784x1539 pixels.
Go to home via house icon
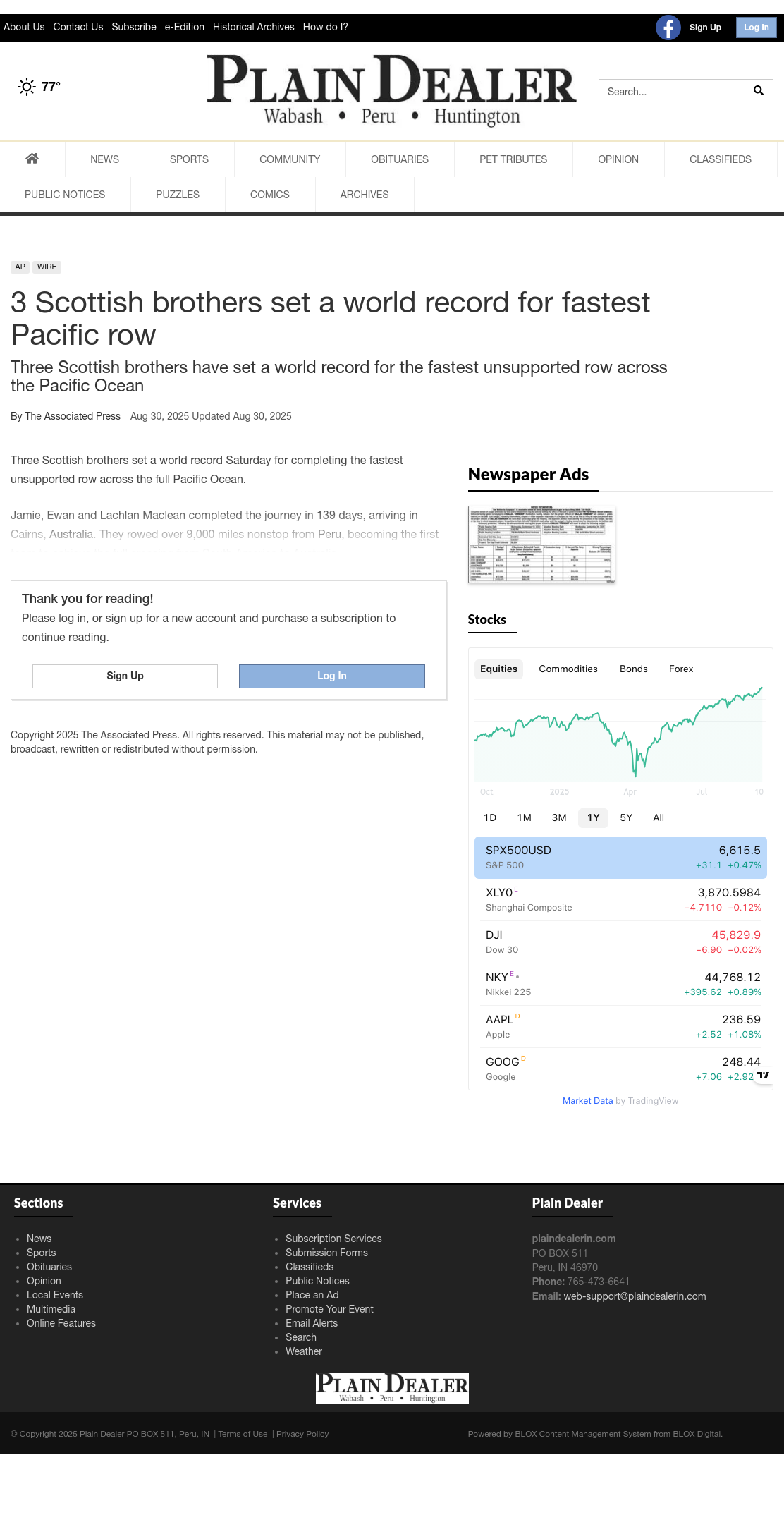point(32,159)
